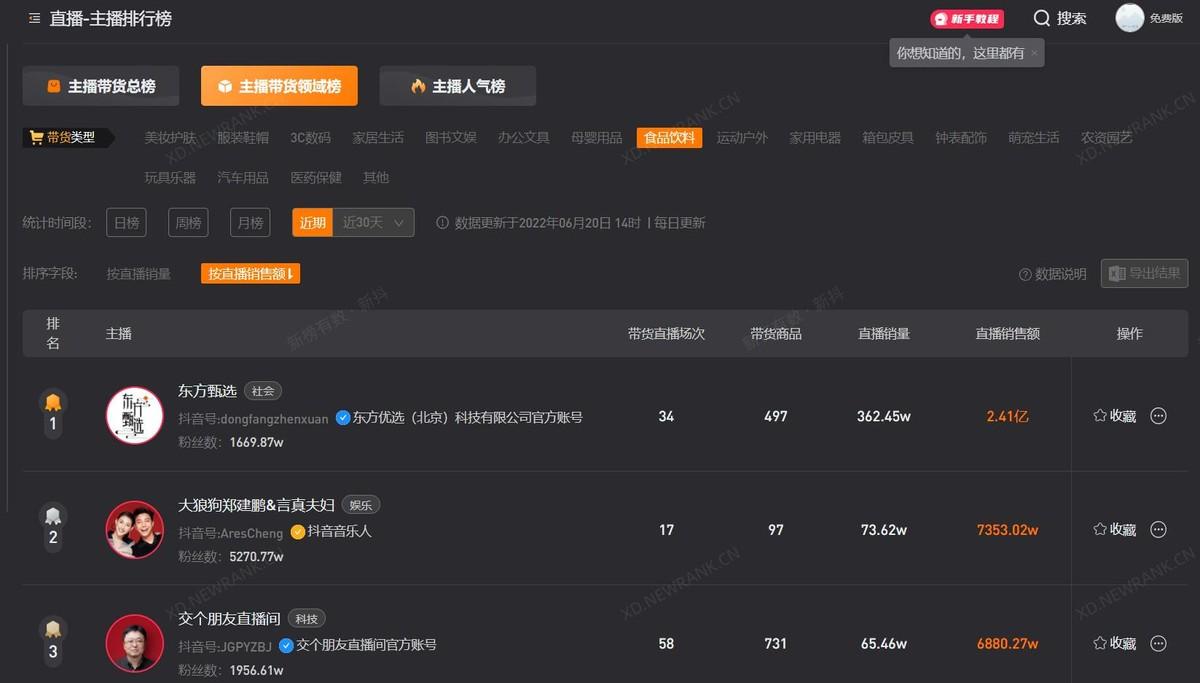
Task: Open more options for 交个朋友直播间 row
Action: click(x=1159, y=644)
